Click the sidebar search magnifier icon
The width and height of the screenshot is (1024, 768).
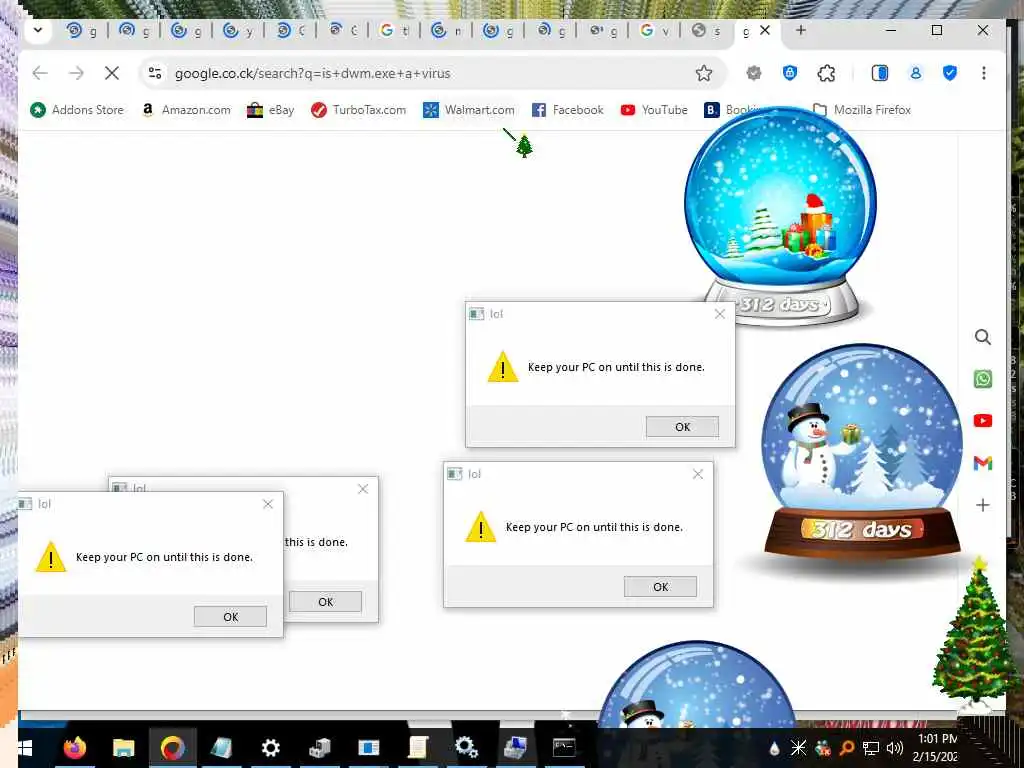pyautogui.click(x=982, y=337)
